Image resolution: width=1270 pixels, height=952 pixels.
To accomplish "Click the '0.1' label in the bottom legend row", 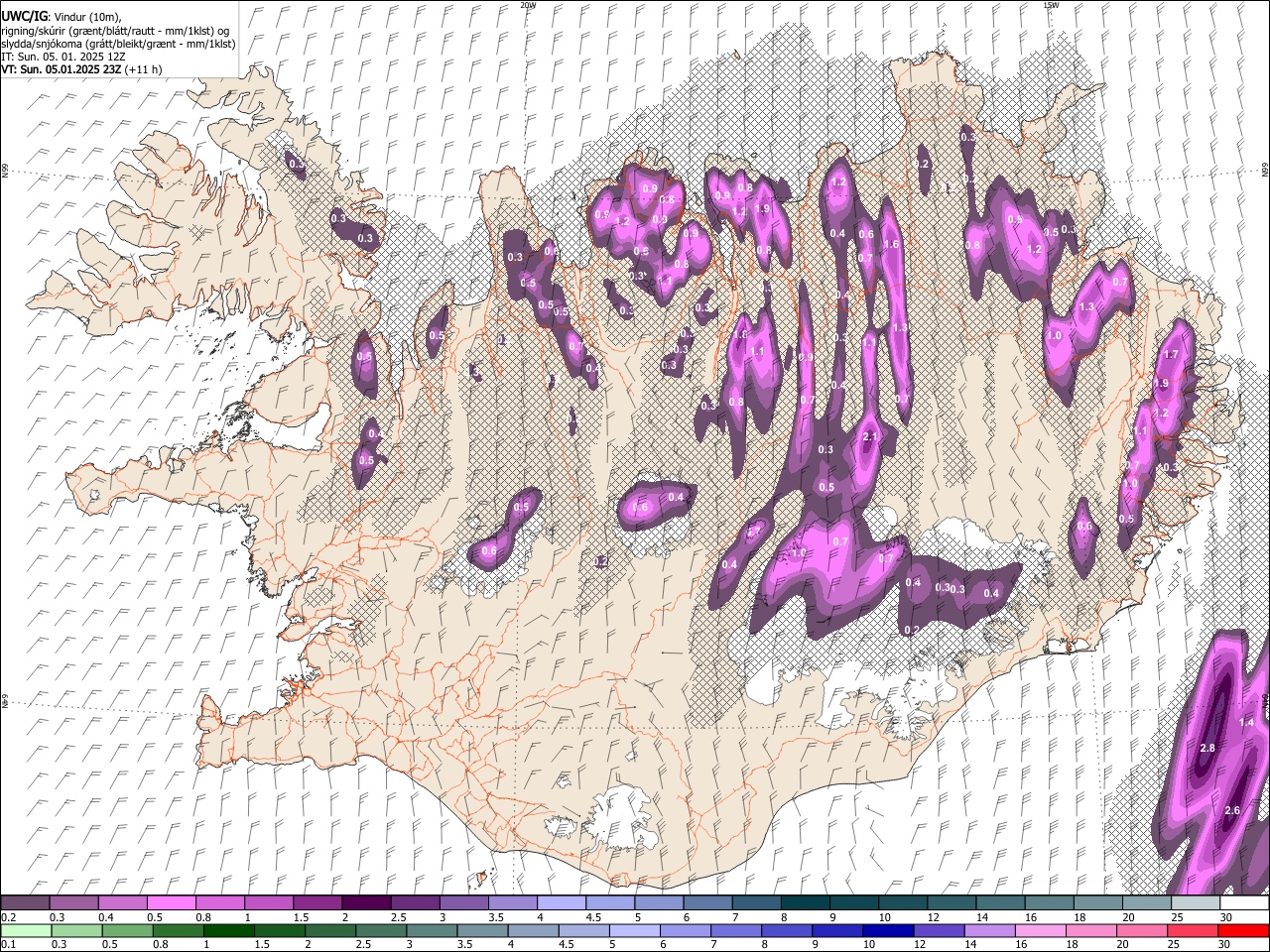I will coord(7,944).
